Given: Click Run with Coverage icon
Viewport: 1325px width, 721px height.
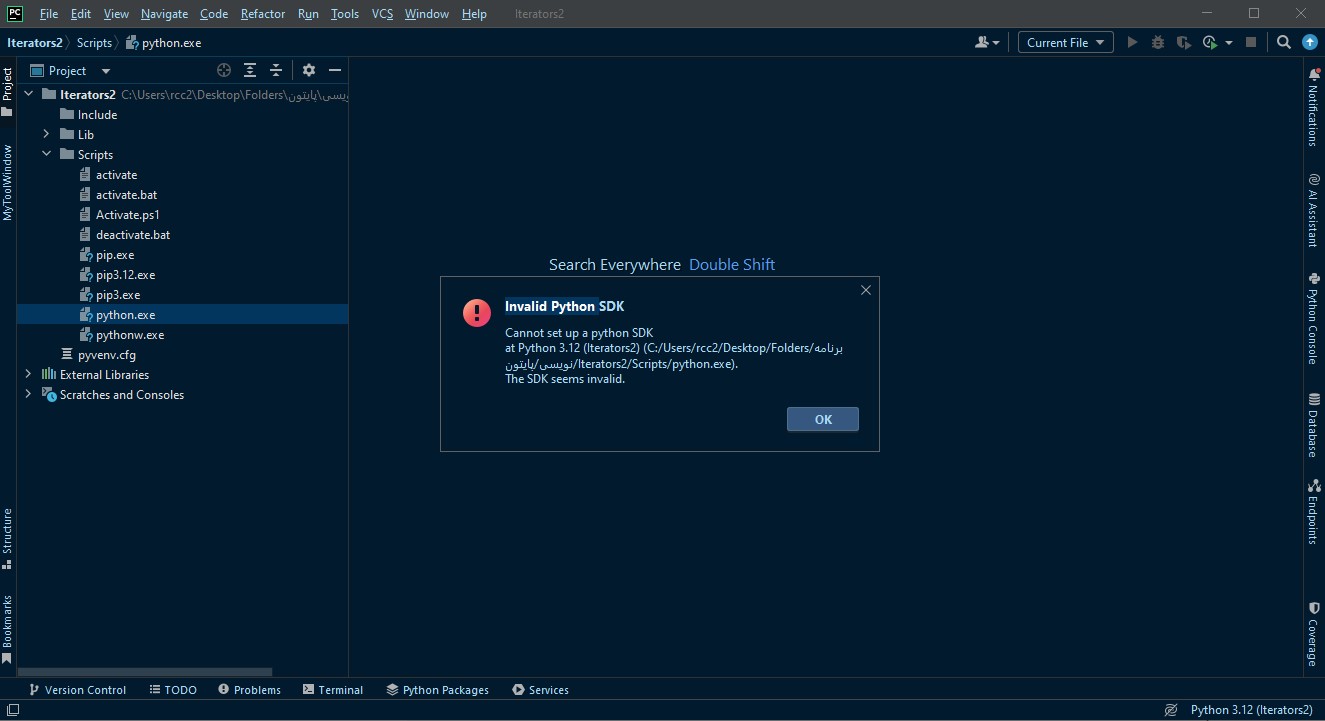Looking at the screenshot, I should click(x=1184, y=42).
